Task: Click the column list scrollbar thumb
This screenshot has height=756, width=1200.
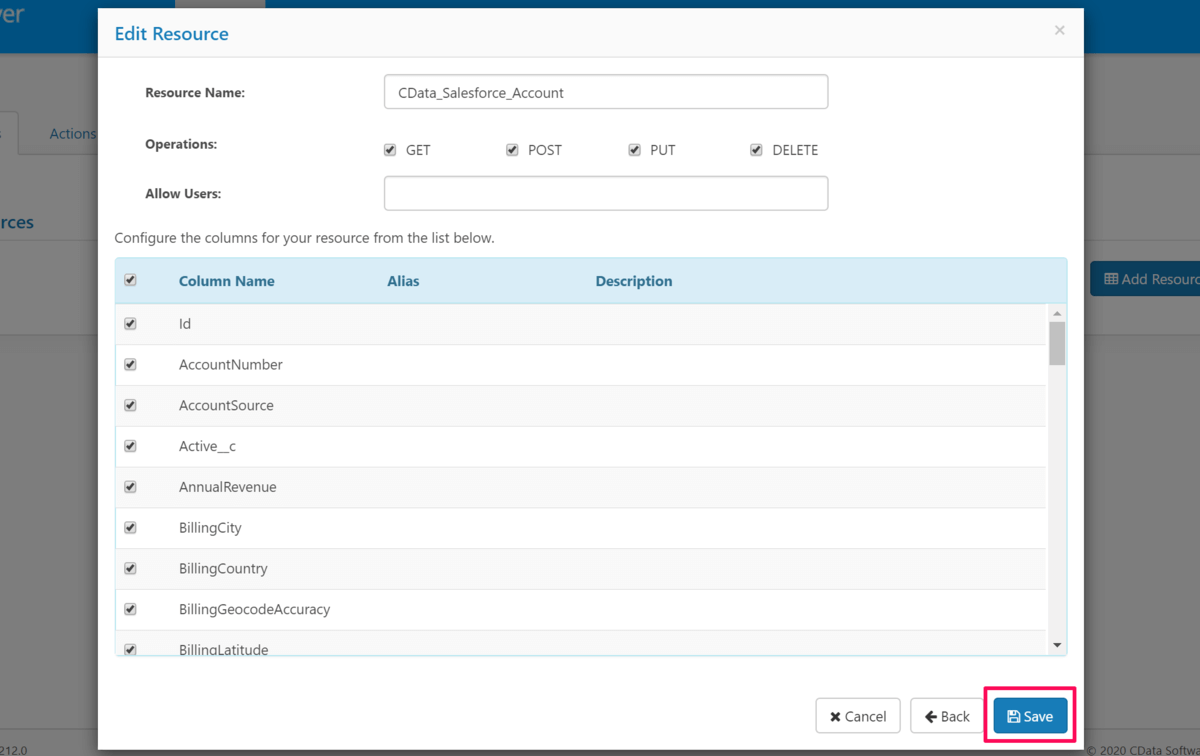Action: point(1057,343)
